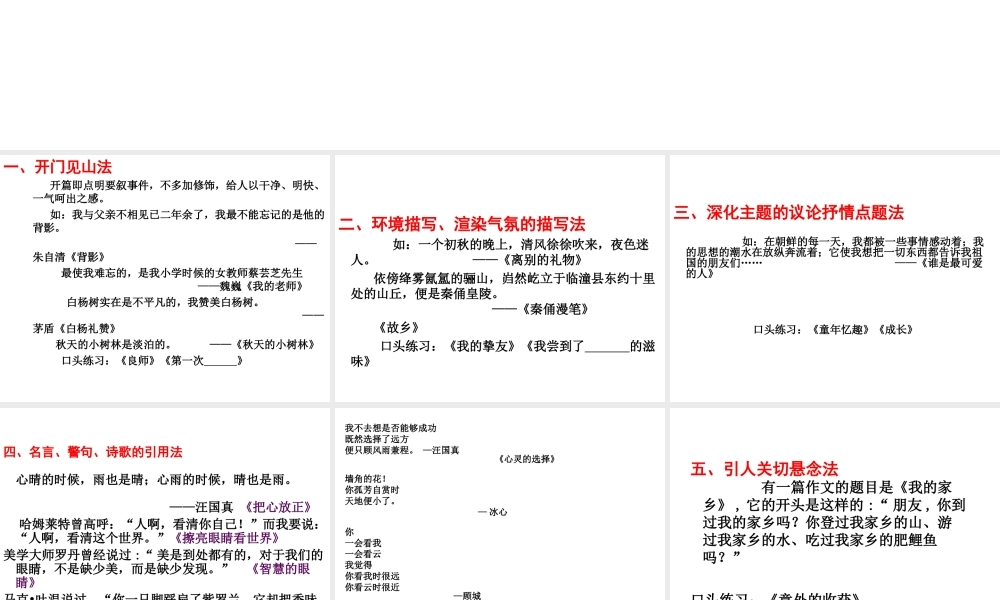This screenshot has height=600, width=1000.
Task: Select the slide titled 二、环境描写、渲染气氛的描写法
Action: click(x=500, y=277)
